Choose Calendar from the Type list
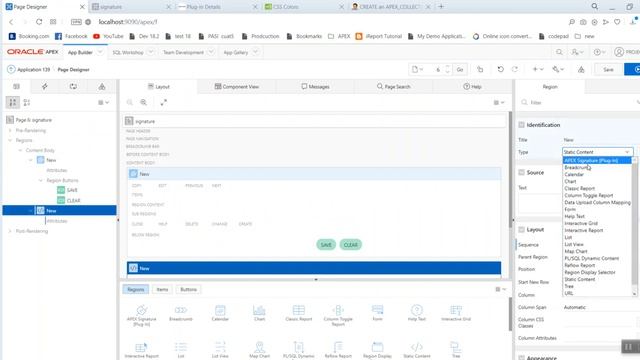This screenshot has height=360, width=640. click(574, 174)
